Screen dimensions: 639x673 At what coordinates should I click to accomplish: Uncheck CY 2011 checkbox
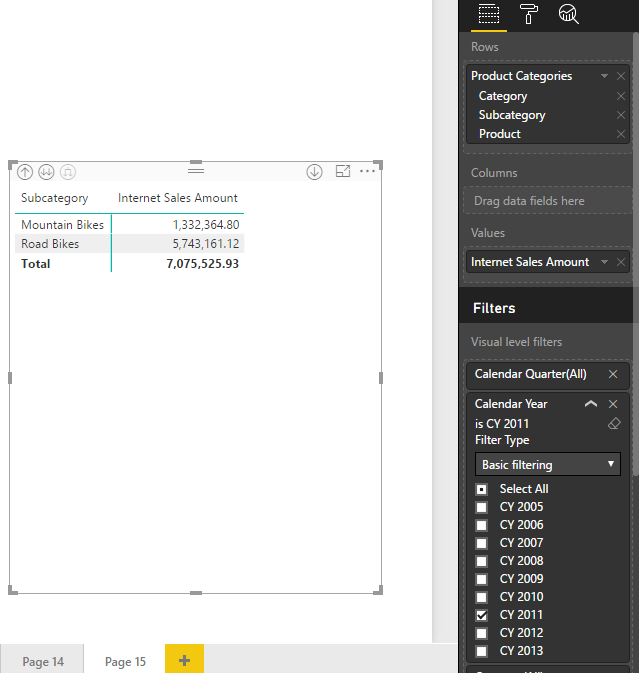point(482,615)
